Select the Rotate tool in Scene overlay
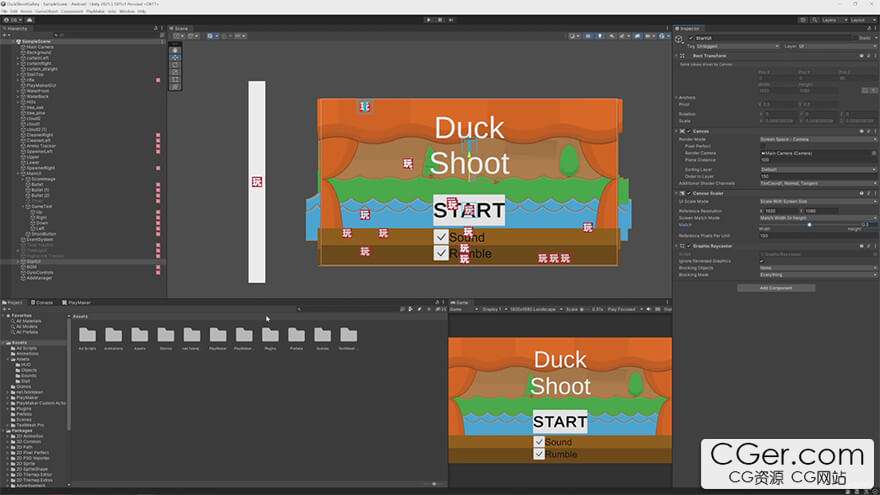 point(175,65)
